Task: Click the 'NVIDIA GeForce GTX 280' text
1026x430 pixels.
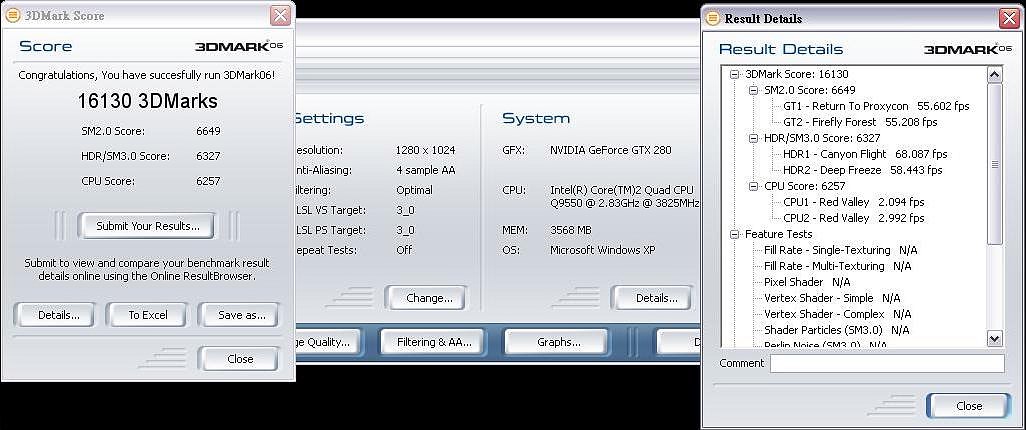Action: [610, 150]
